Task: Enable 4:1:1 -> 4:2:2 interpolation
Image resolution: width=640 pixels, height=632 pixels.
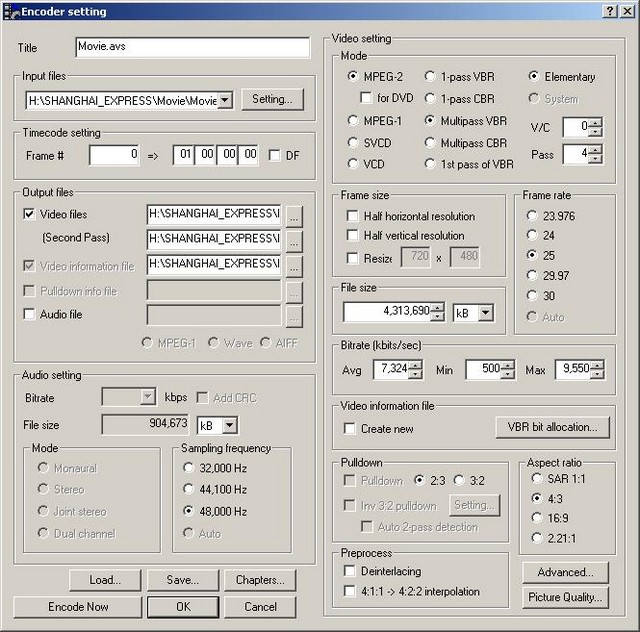Action: (x=349, y=591)
